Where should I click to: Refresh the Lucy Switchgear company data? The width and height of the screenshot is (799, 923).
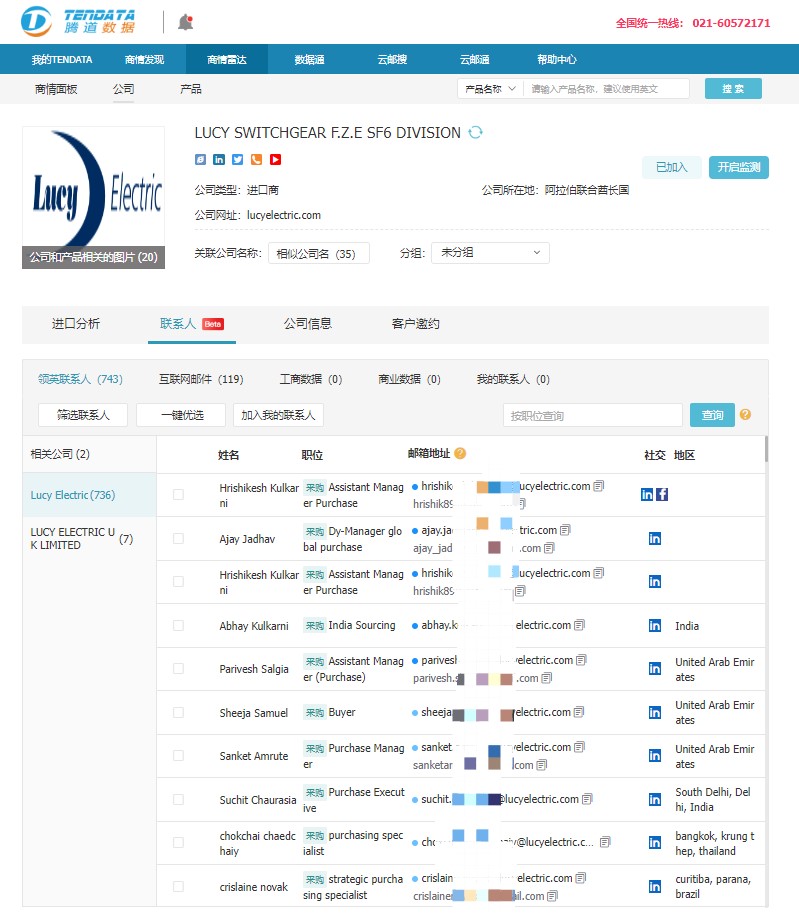[475, 132]
